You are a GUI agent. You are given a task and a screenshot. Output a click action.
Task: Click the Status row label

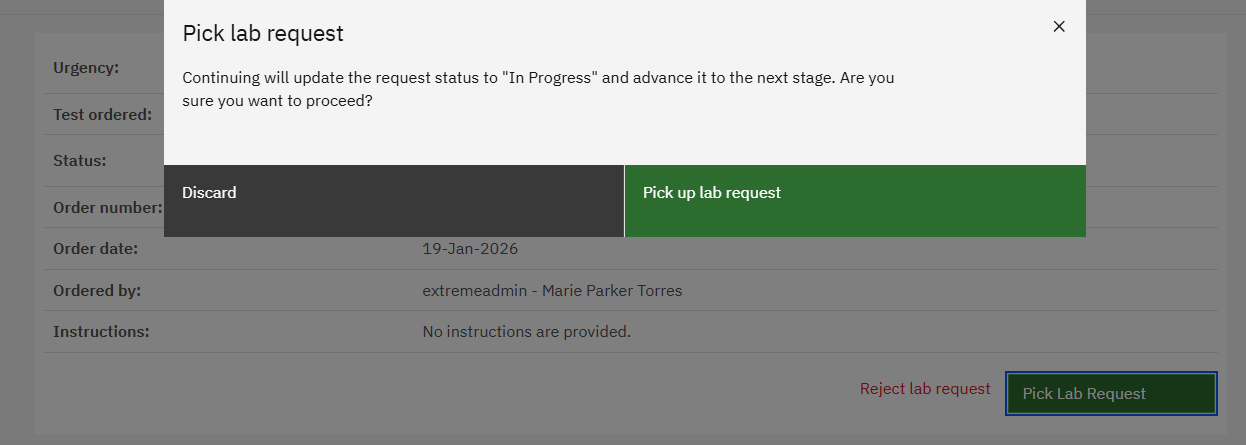tap(79, 160)
